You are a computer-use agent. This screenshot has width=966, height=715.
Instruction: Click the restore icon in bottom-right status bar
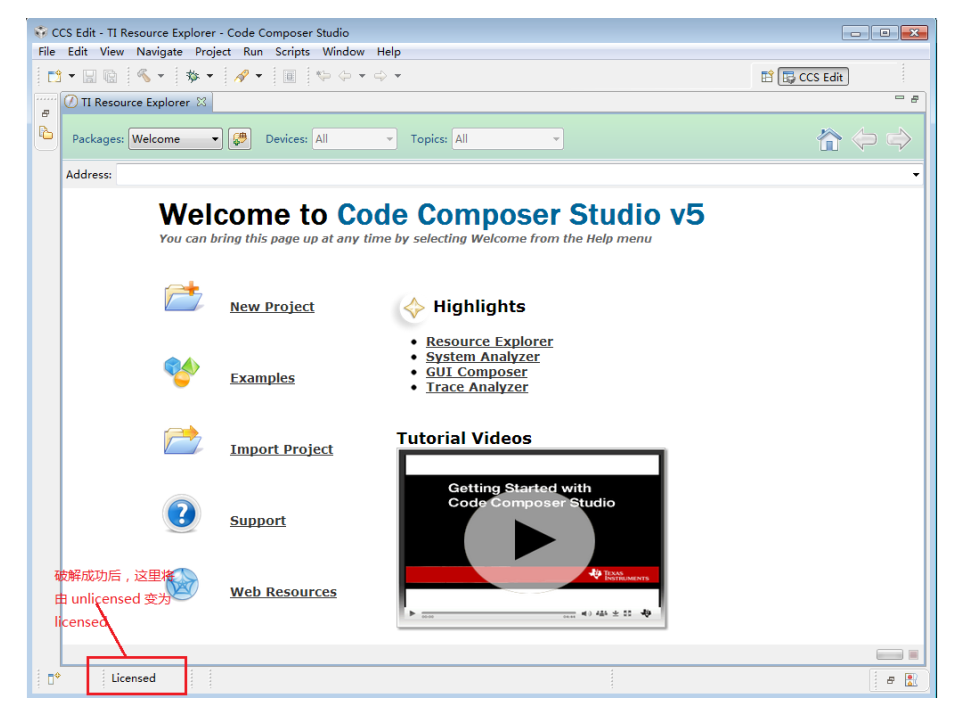[x=891, y=680]
